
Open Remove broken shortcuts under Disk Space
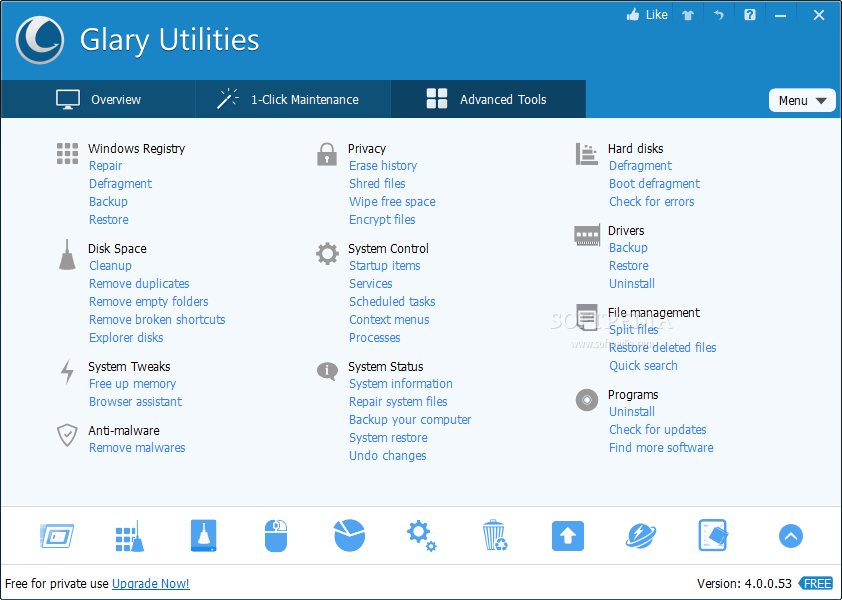(157, 319)
